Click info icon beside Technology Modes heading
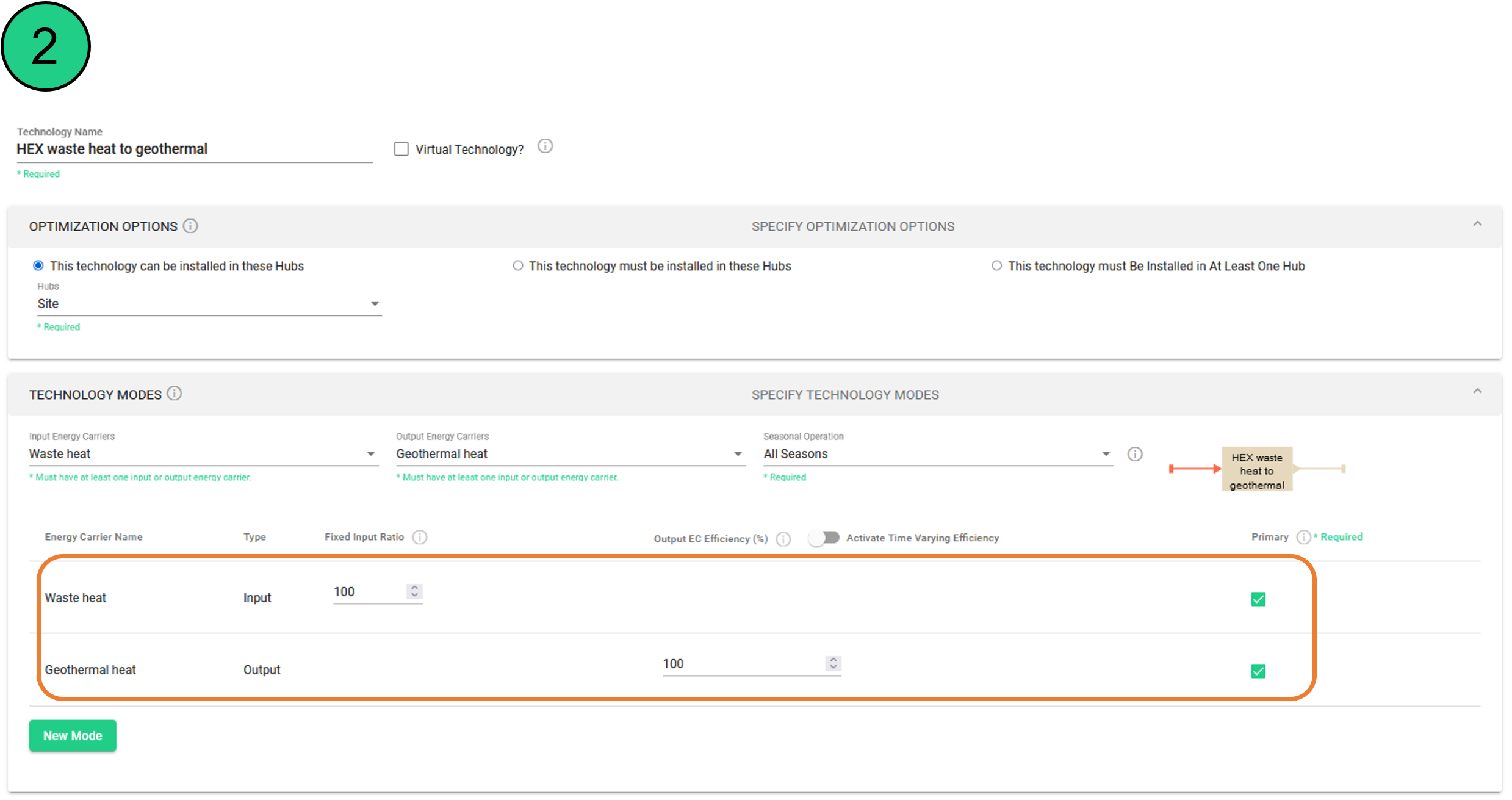The image size is (1512, 800). coord(175,394)
